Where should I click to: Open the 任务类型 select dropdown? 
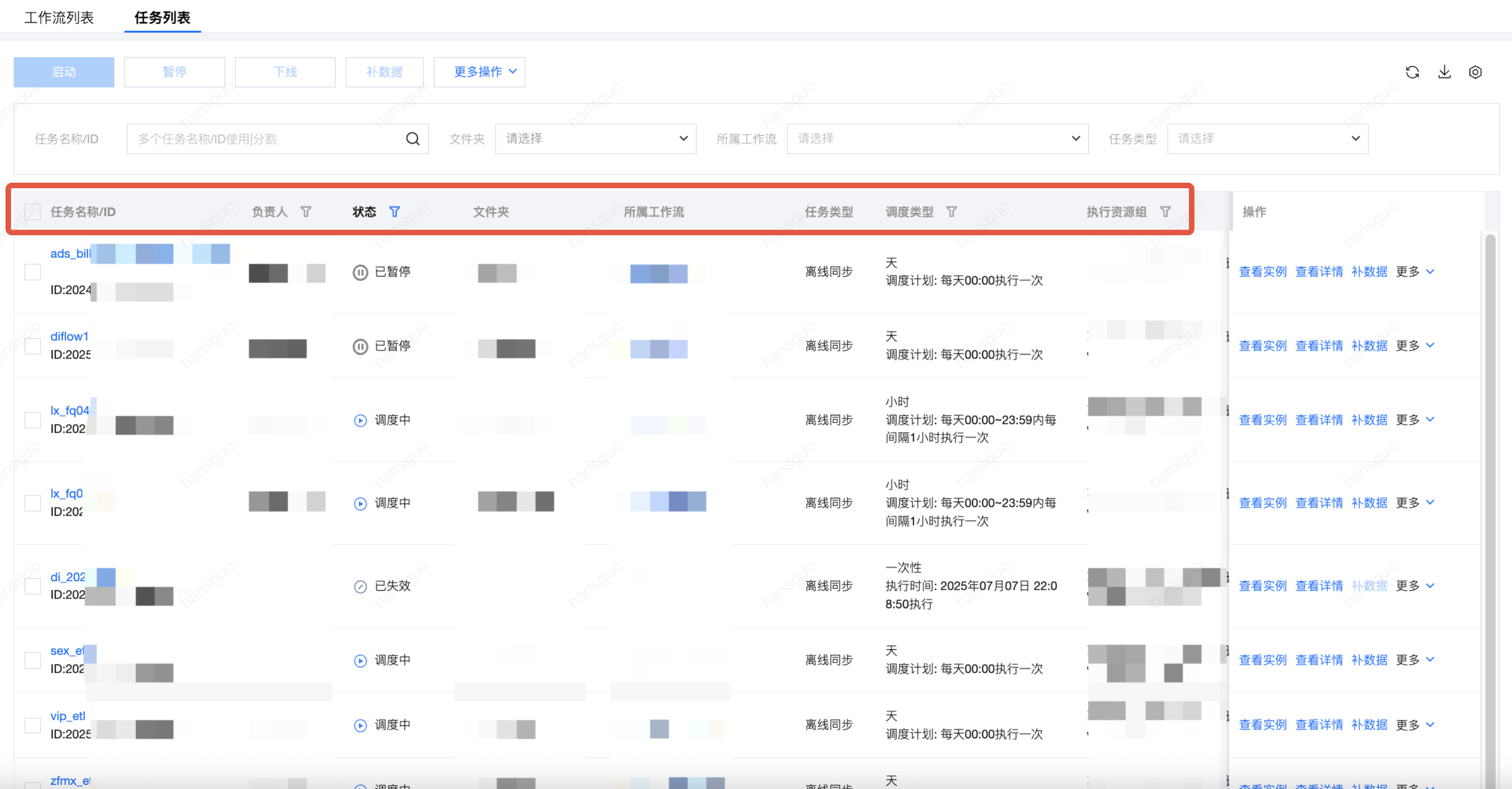click(1267, 139)
